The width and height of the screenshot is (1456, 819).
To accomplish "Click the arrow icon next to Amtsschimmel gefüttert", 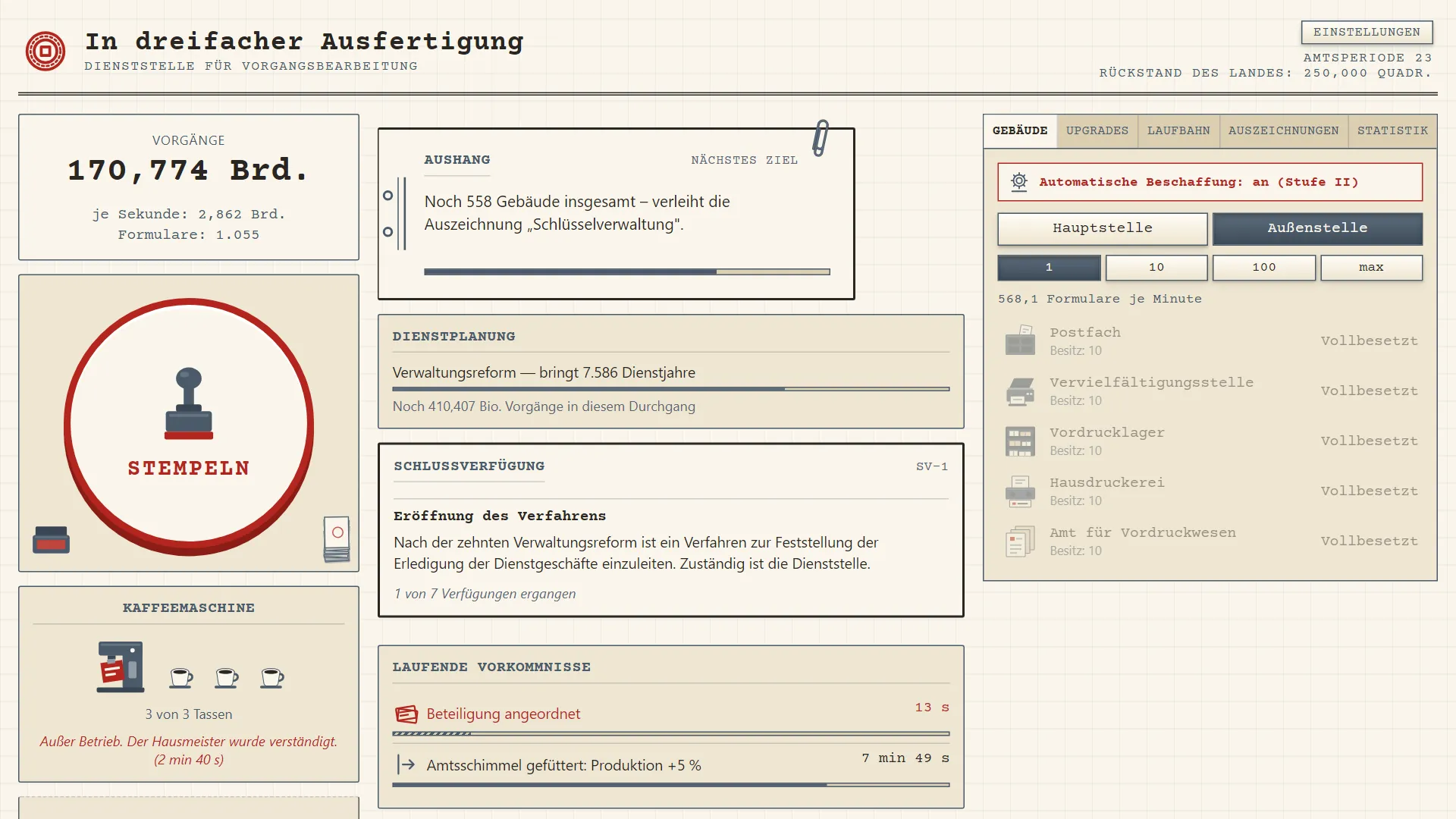I will point(406,764).
